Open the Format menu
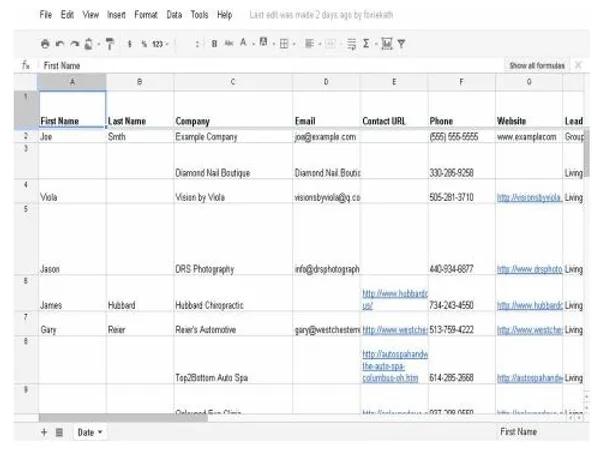 click(x=146, y=15)
